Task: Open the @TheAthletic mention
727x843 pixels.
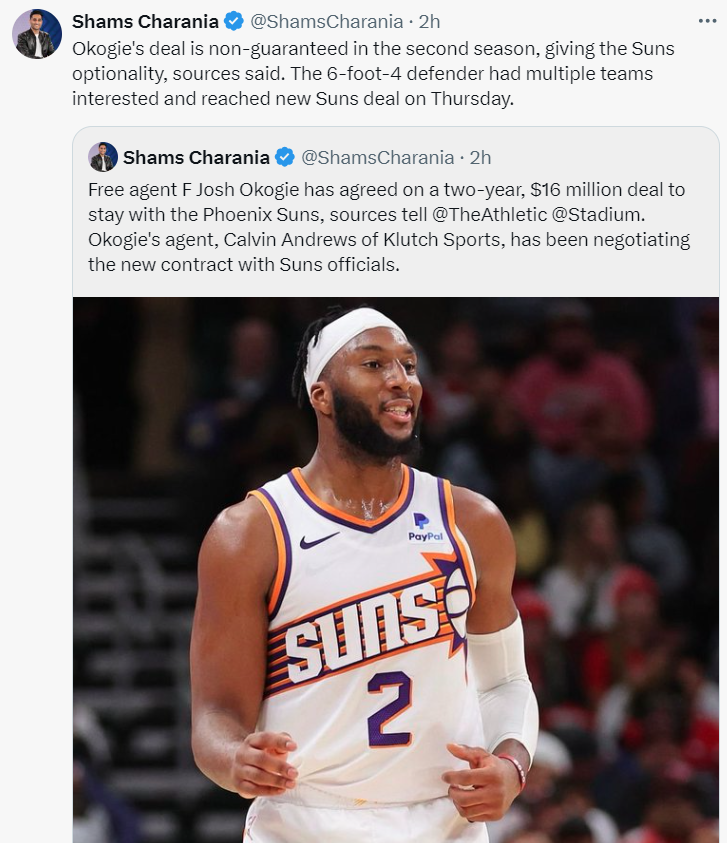Action: 489,215
